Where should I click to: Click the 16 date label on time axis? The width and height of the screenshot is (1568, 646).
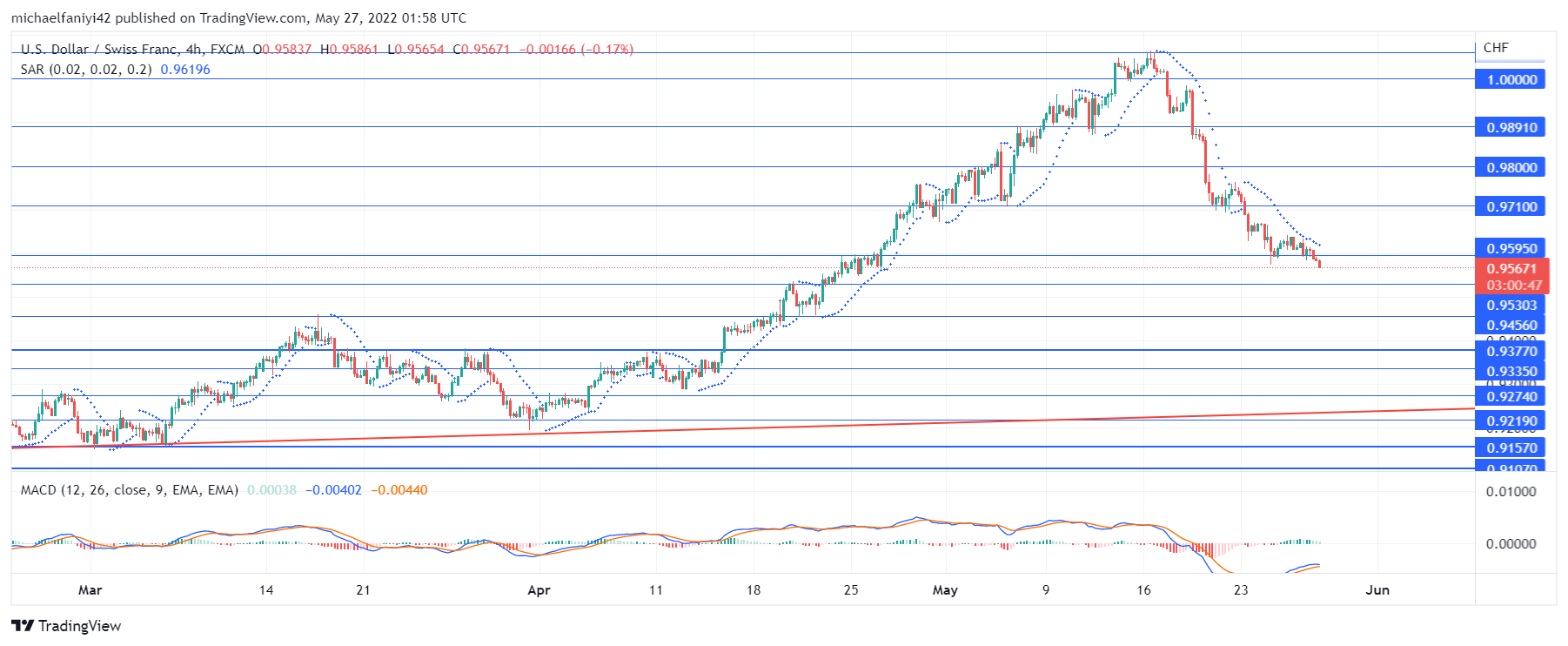tap(1143, 590)
